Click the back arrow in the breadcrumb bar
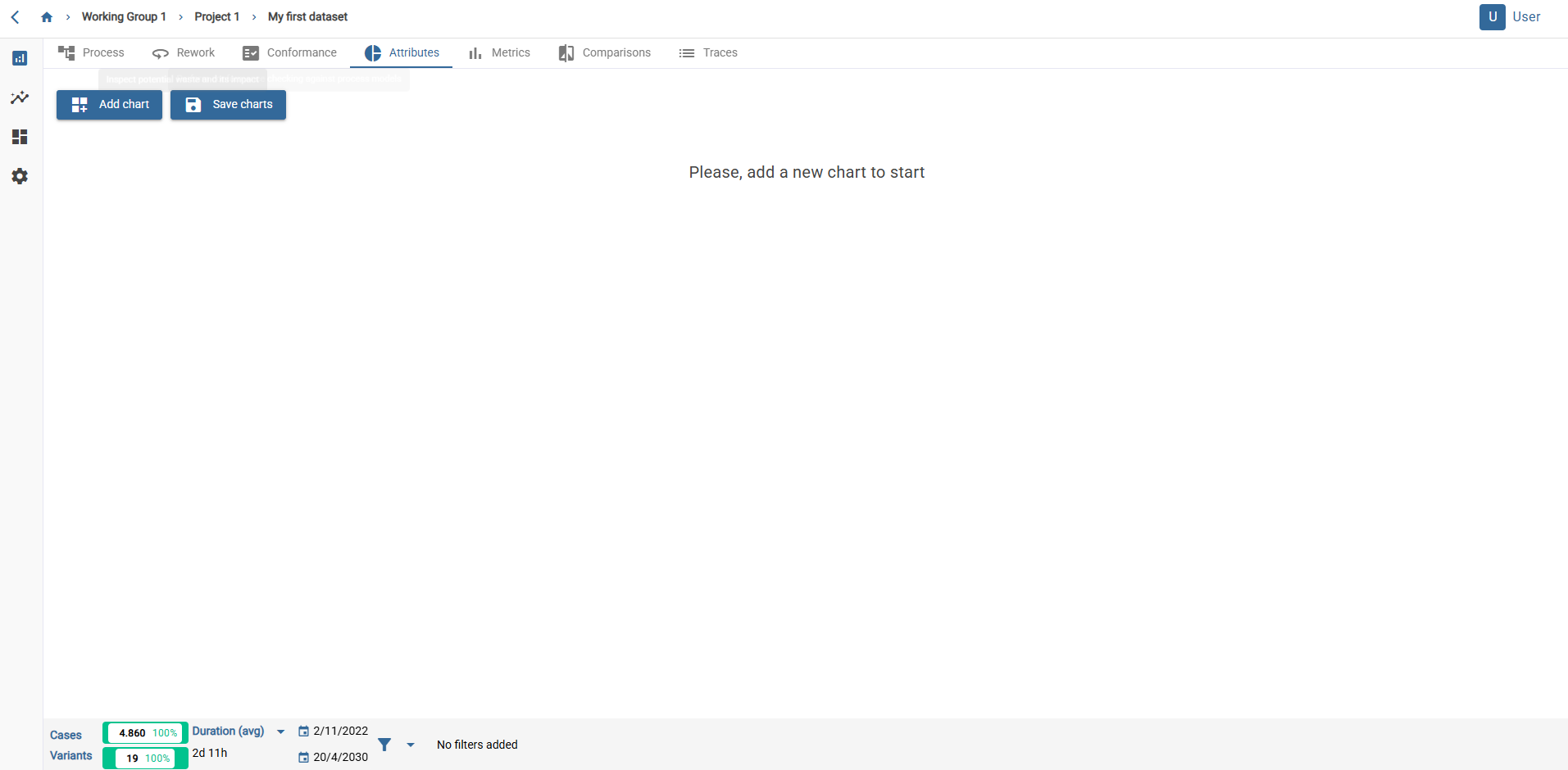 point(15,17)
